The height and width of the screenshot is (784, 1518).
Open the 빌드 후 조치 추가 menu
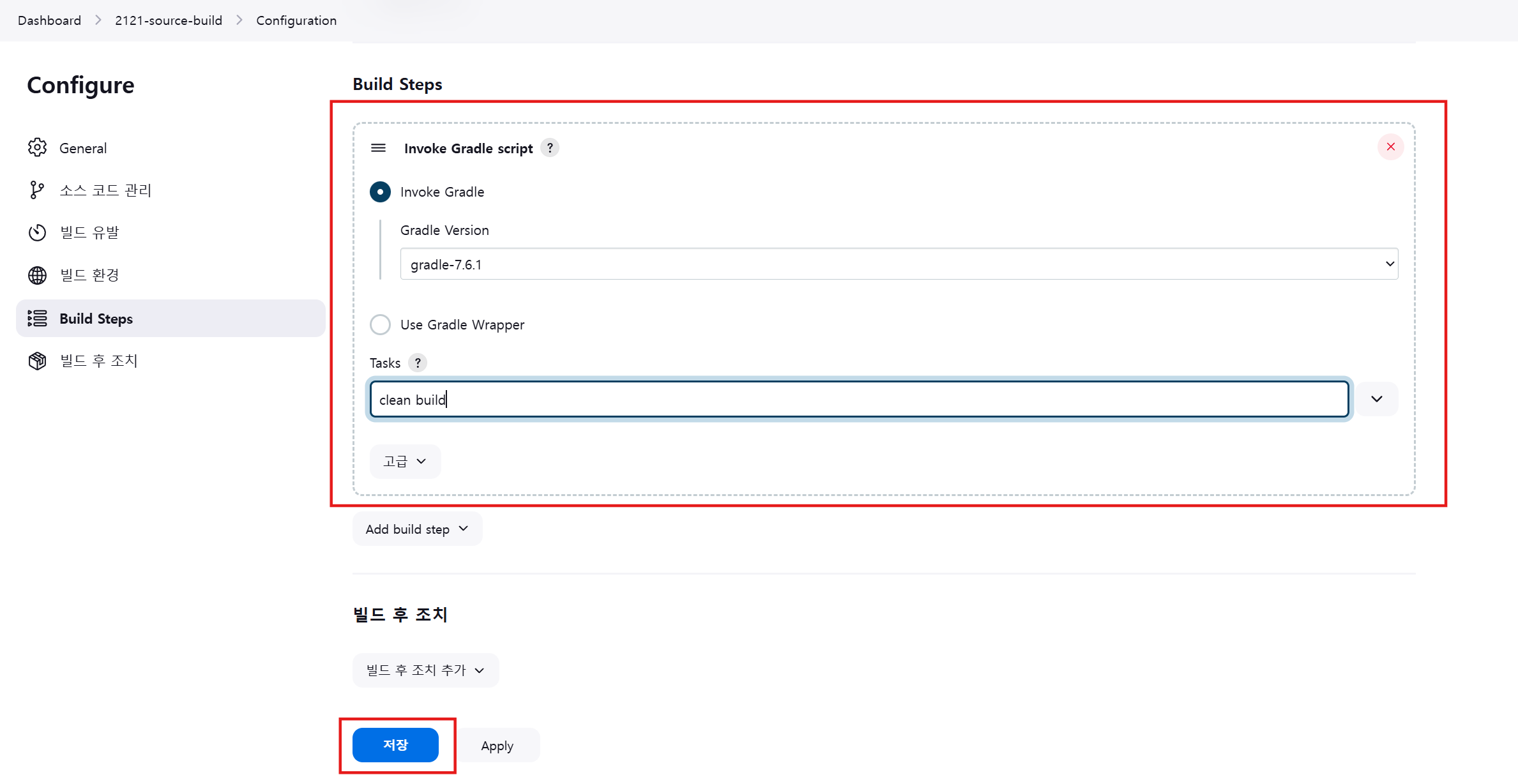tap(425, 670)
